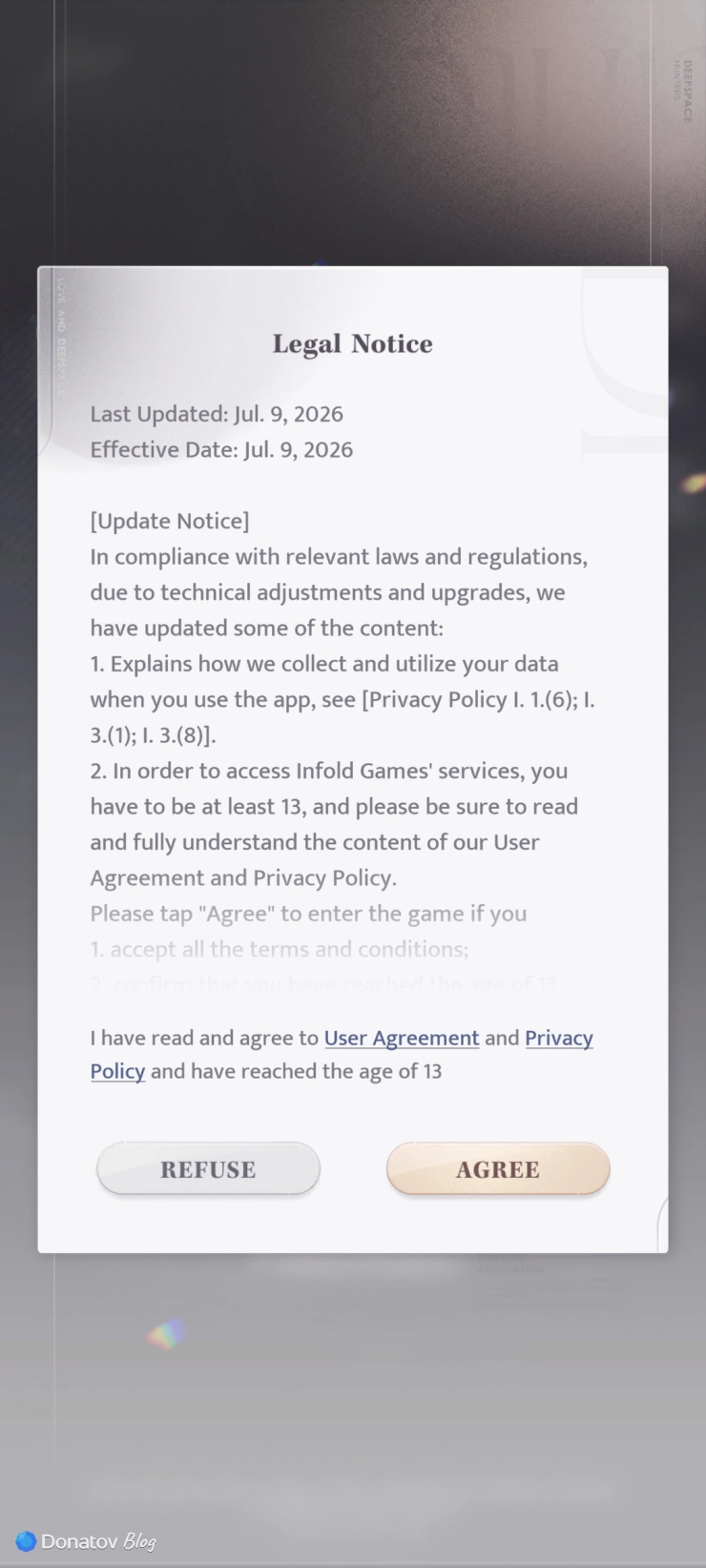Tap the REFUSE button

(x=208, y=1168)
